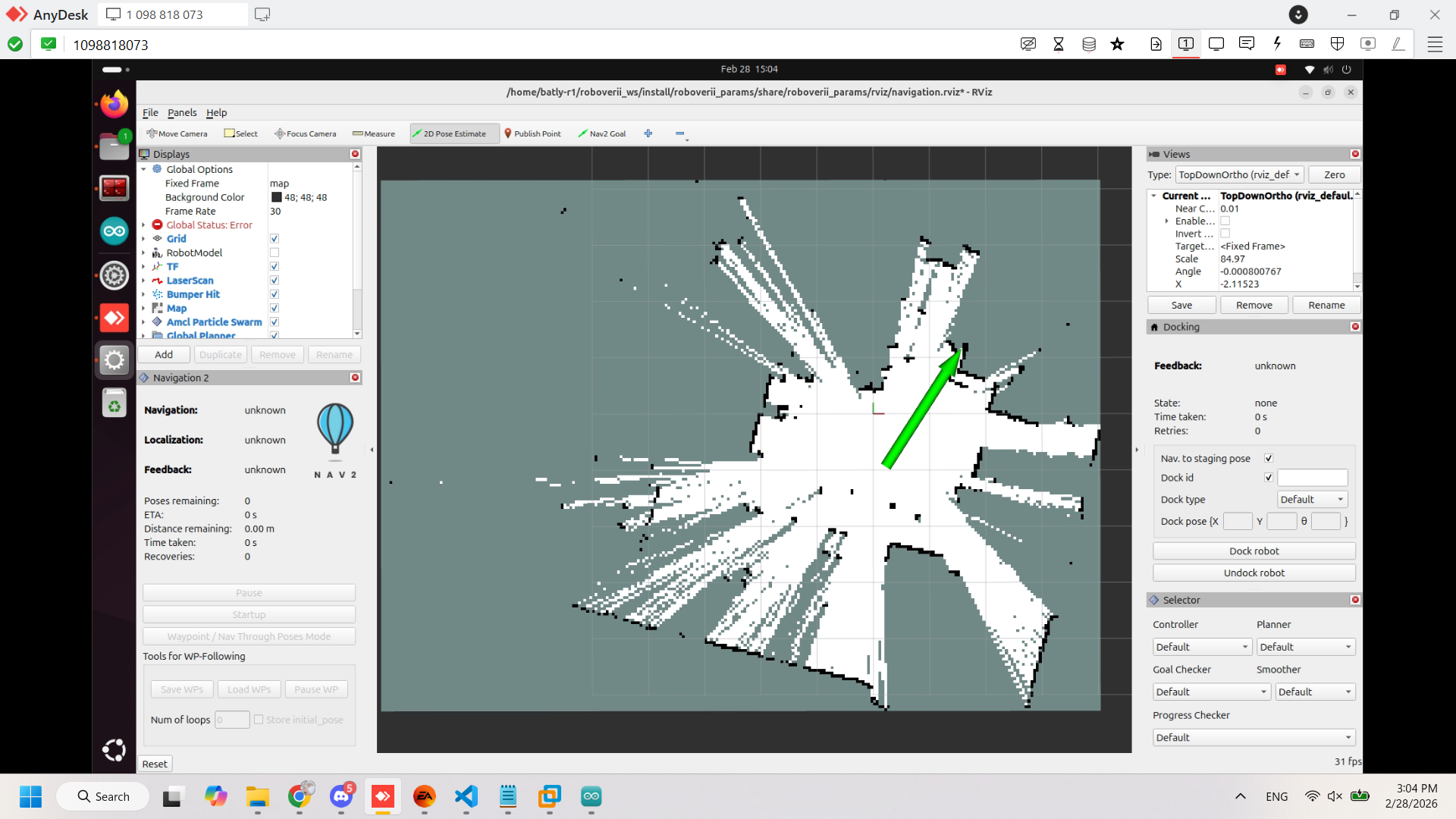This screenshot has width=1456, height=819.
Task: Close the Docking panel with the red icon
Action: click(1355, 327)
